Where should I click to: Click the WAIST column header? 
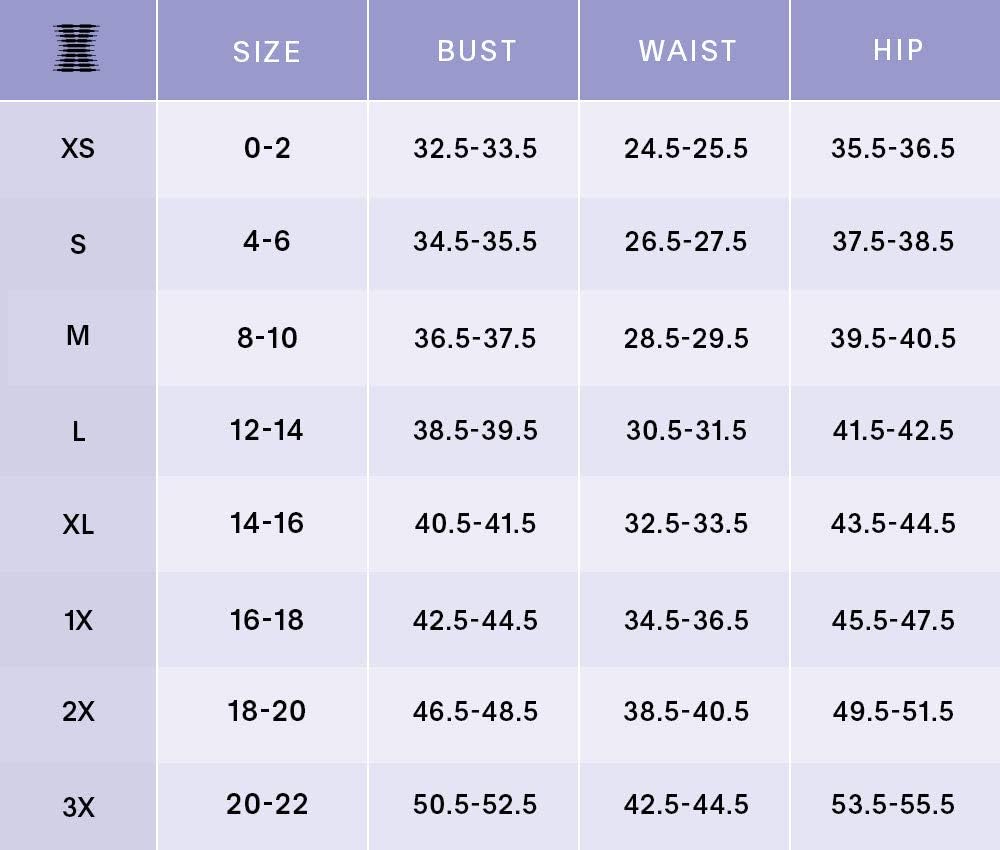coord(688,51)
